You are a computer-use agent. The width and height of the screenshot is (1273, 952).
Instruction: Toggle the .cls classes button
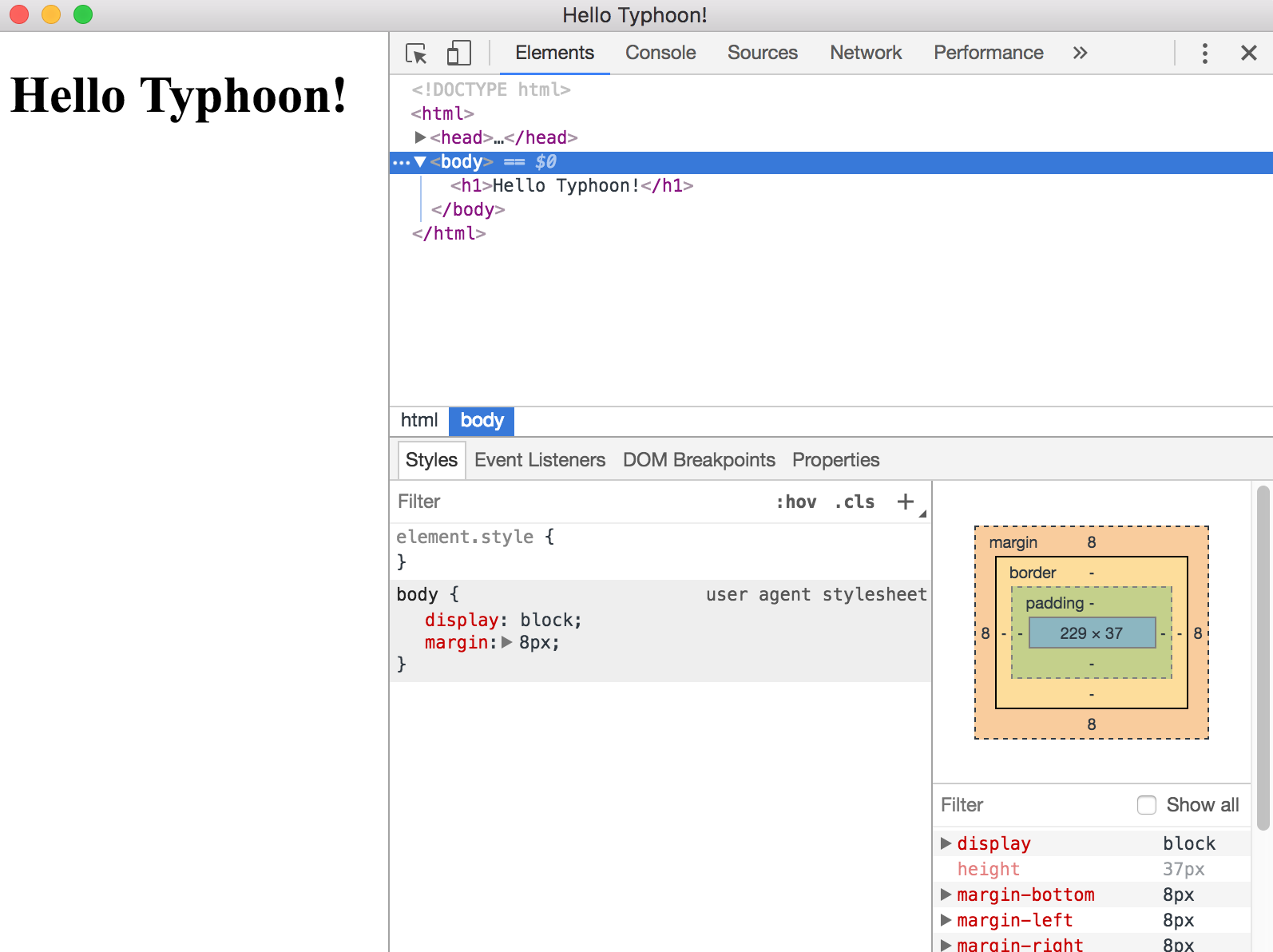click(855, 502)
